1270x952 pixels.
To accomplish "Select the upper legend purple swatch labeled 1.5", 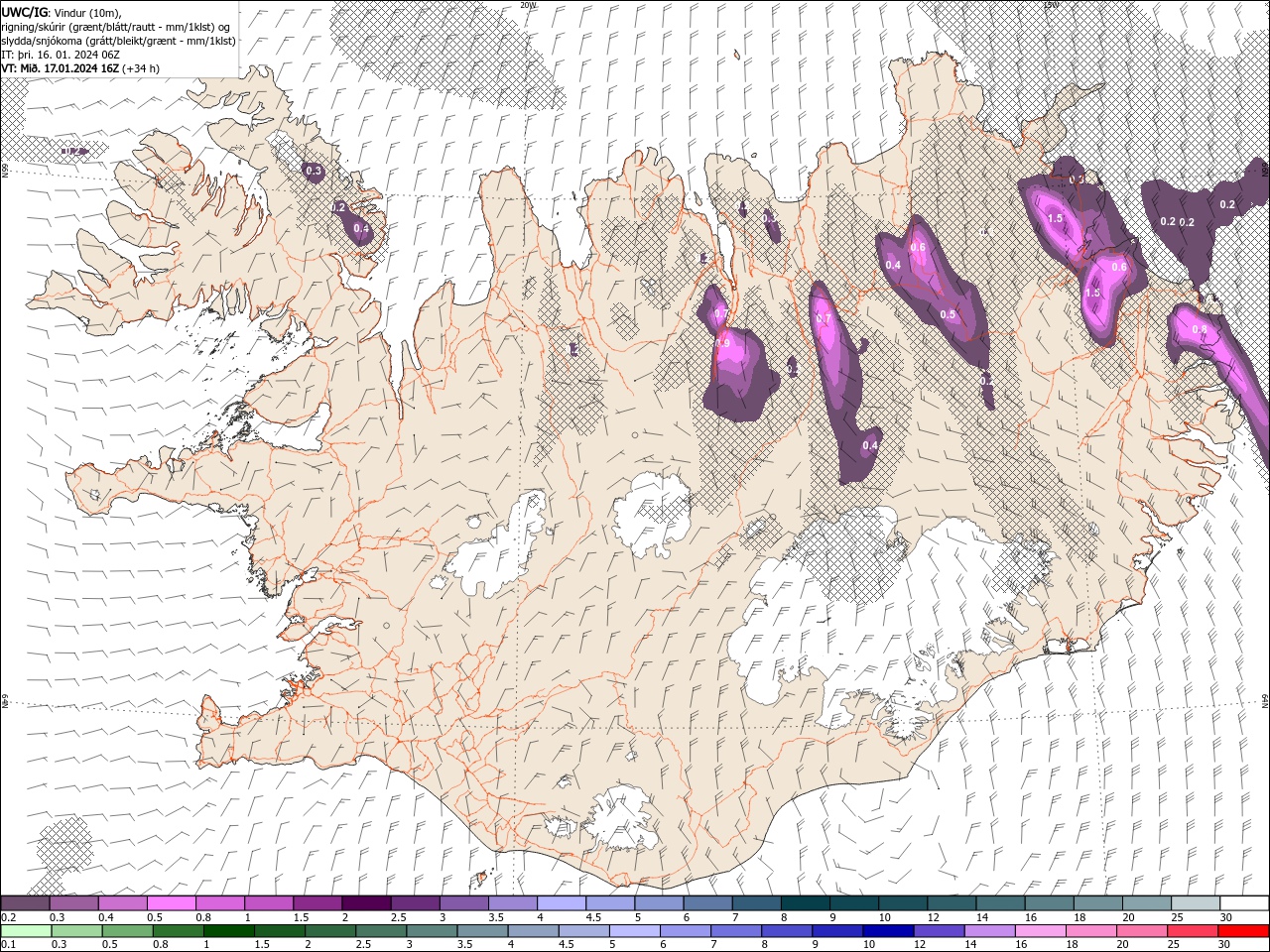I will (x=317, y=903).
